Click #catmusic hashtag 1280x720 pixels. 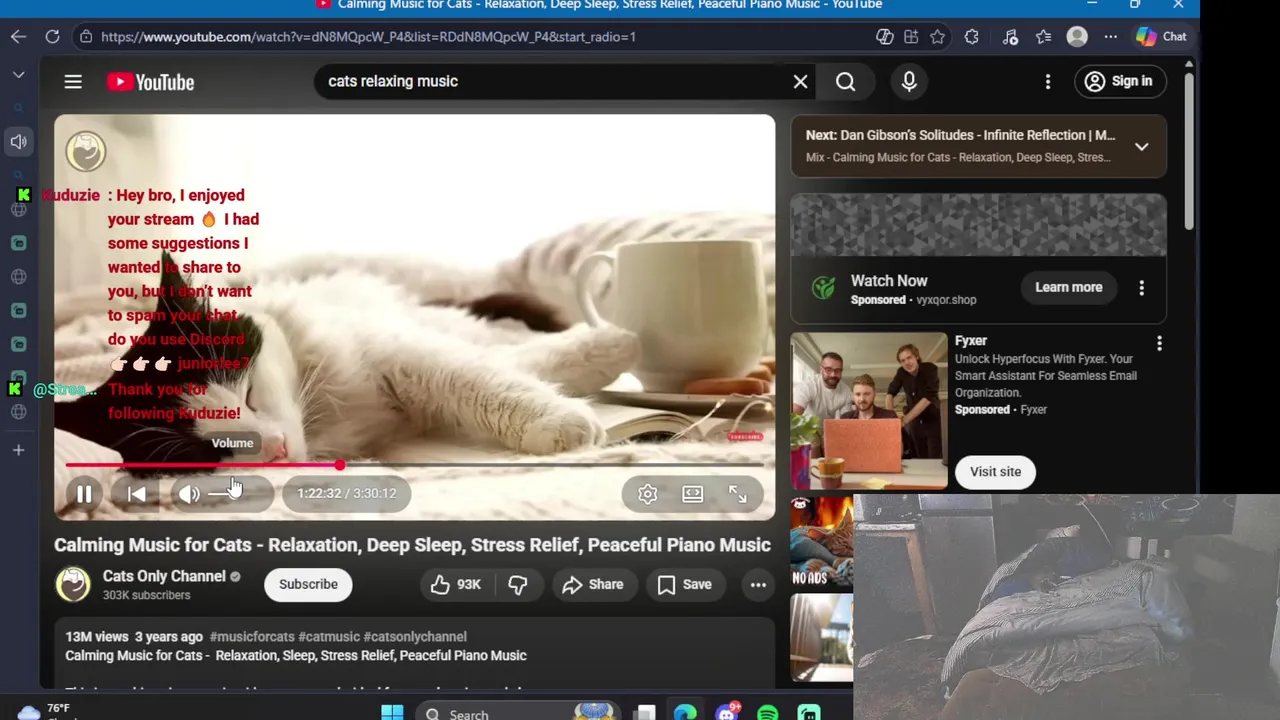point(329,637)
